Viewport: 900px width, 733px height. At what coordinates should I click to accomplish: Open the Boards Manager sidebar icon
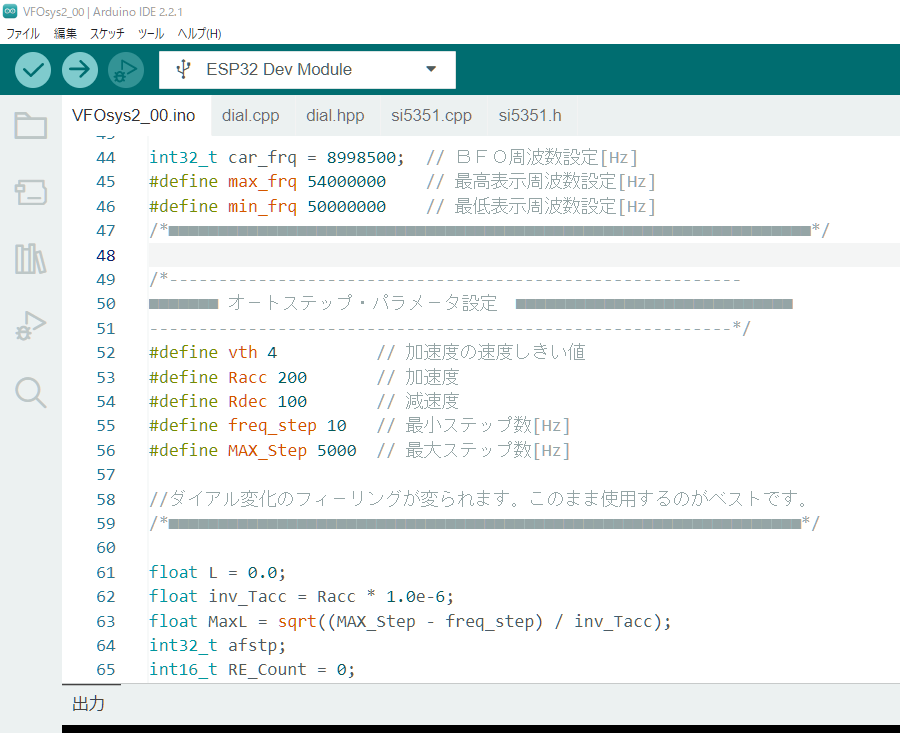[30, 192]
